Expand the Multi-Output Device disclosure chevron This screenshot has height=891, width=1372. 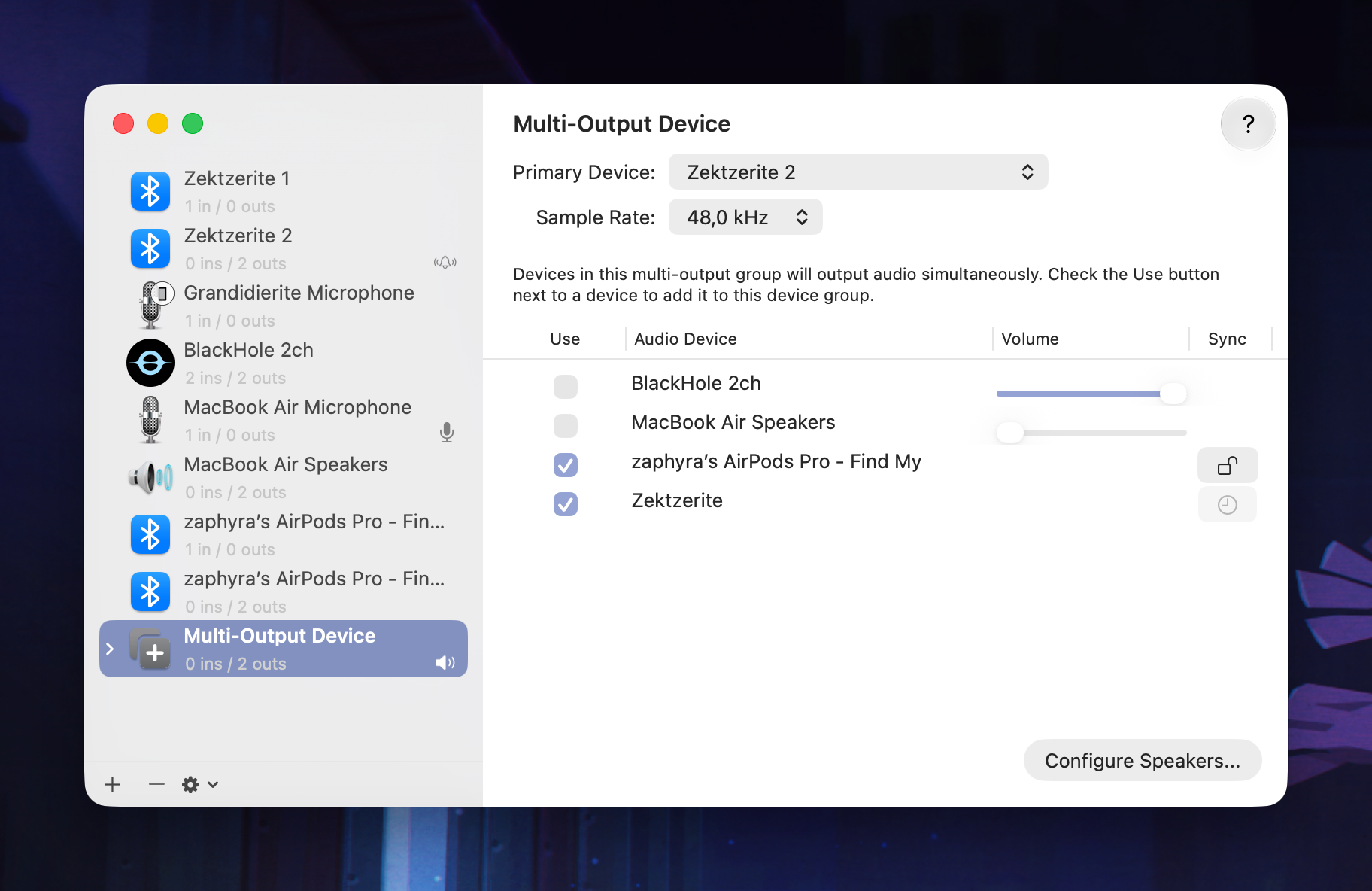(110, 649)
